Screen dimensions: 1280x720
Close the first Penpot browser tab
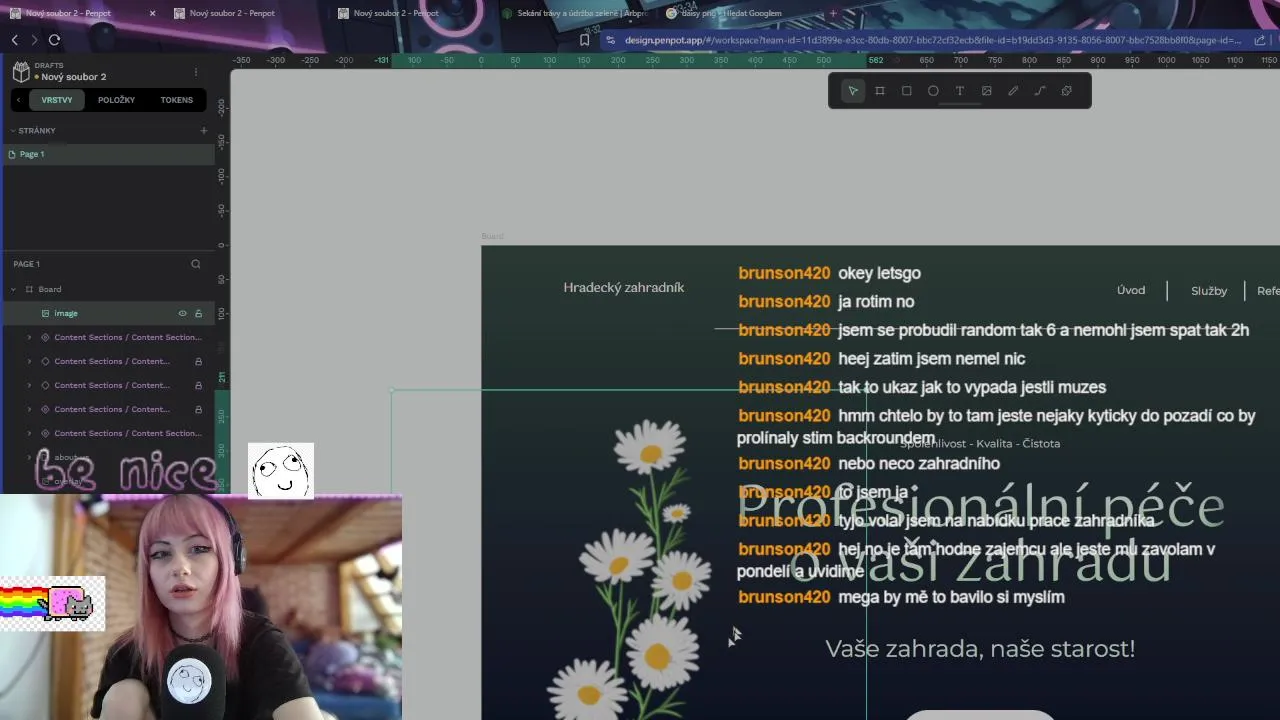[152, 13]
